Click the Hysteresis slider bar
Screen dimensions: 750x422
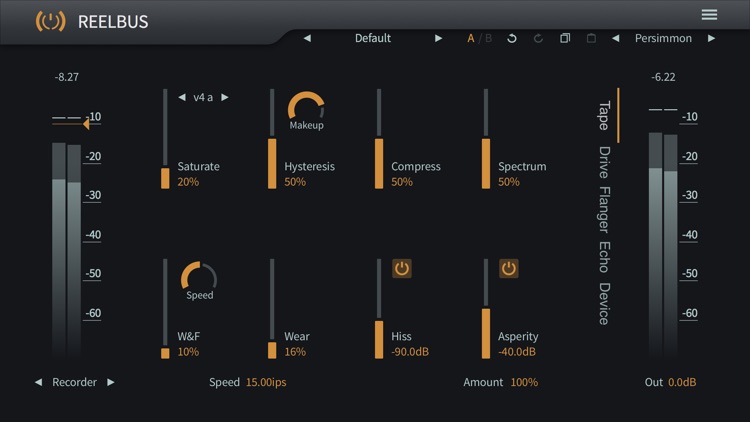[272, 139]
